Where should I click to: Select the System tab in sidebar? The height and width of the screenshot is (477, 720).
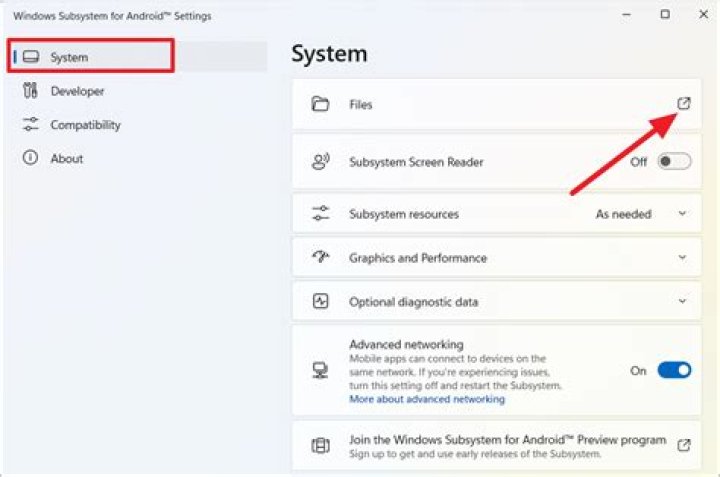coord(69,57)
